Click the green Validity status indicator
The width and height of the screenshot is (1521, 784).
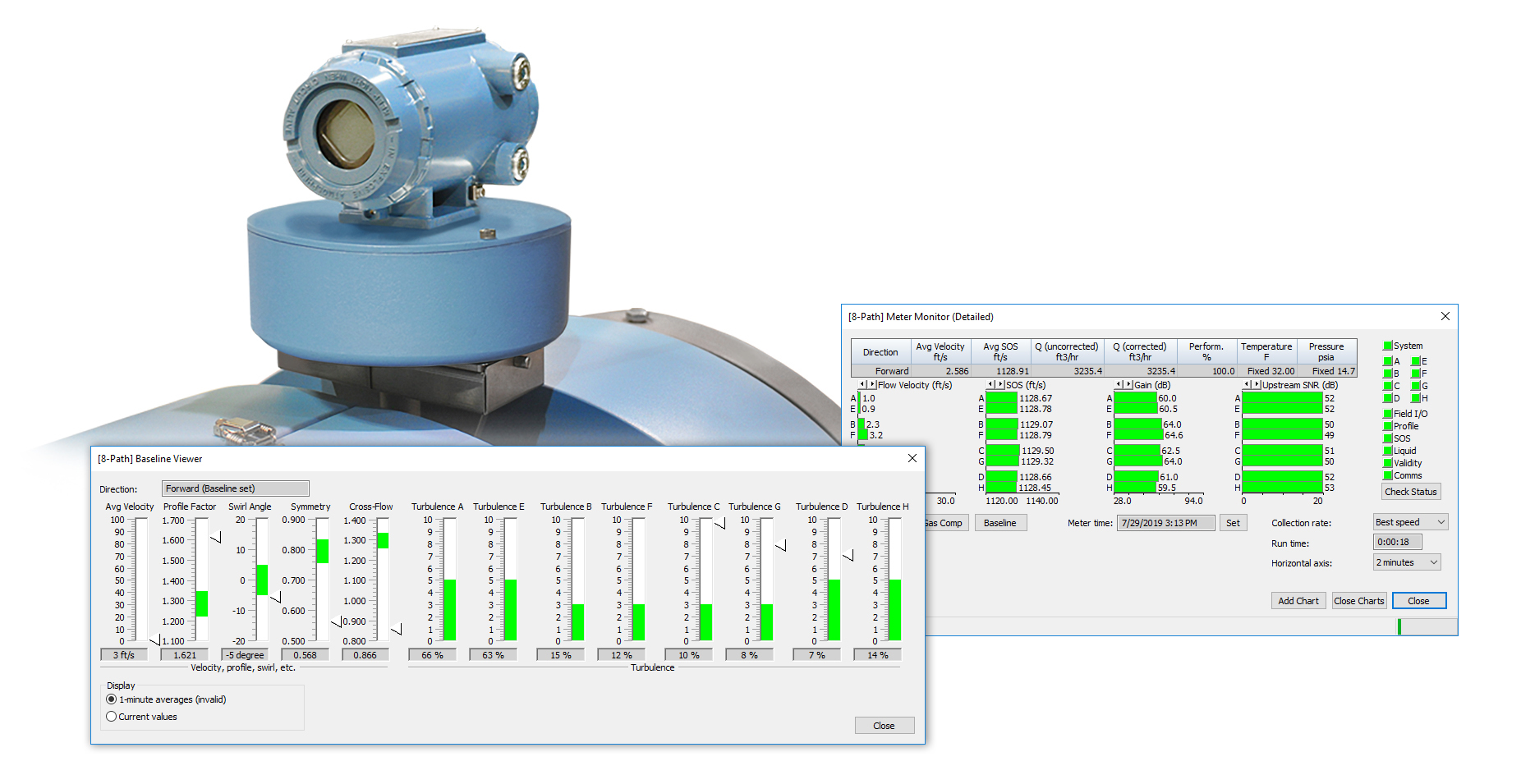[1388, 463]
